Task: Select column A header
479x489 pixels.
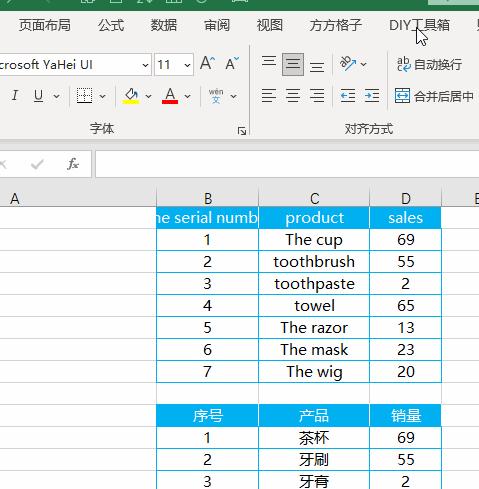Action: point(78,199)
